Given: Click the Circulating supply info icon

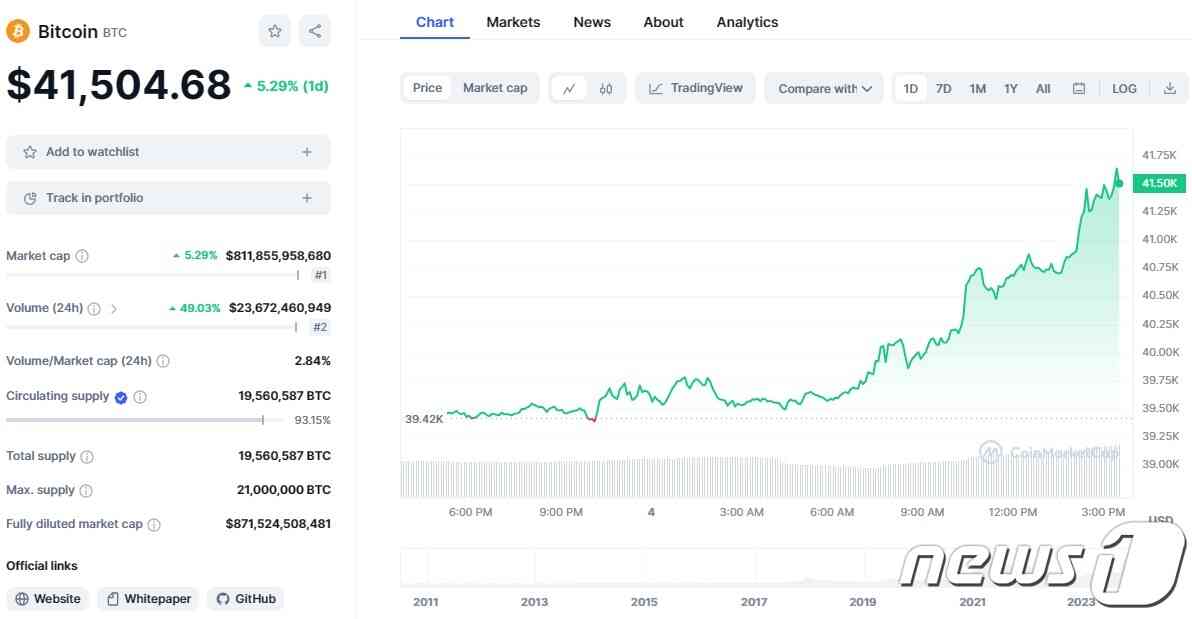Looking at the screenshot, I should [x=140, y=397].
